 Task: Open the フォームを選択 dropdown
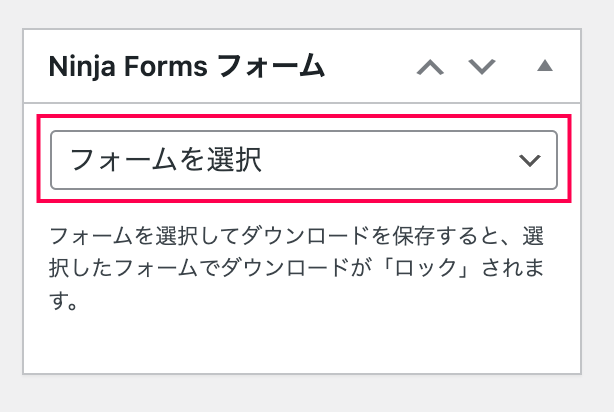(304, 160)
